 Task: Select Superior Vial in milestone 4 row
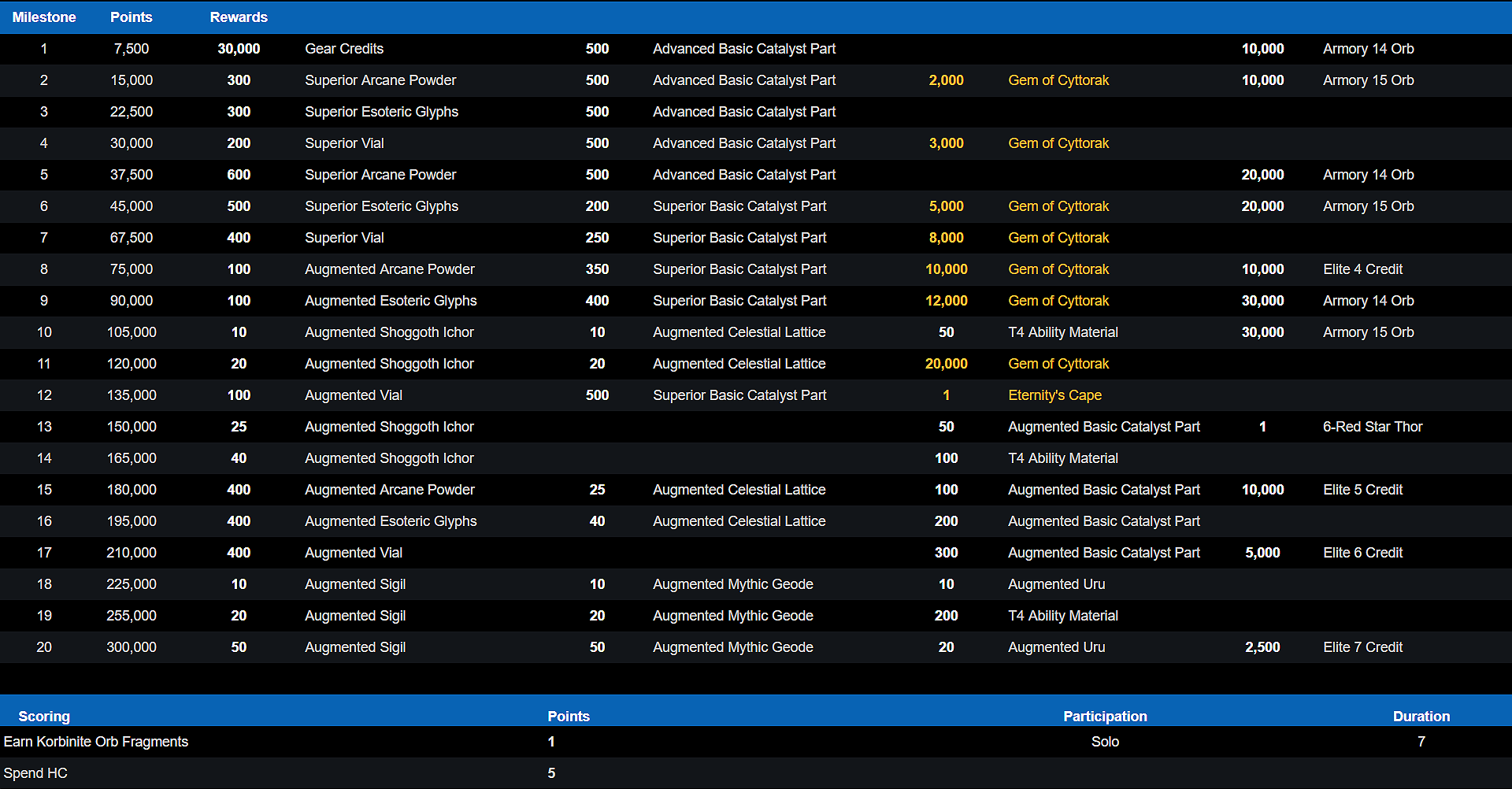click(344, 143)
